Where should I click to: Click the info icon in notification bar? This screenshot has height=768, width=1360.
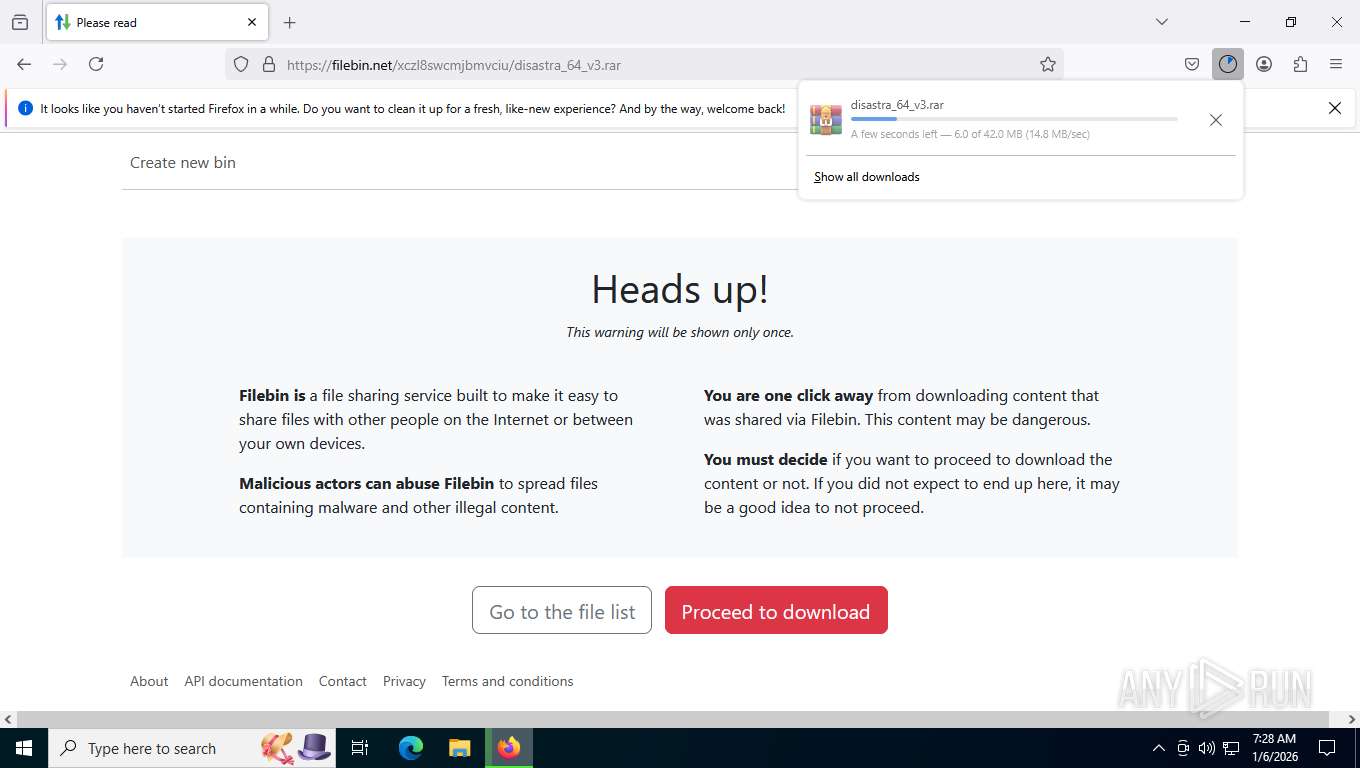[x=25, y=108]
